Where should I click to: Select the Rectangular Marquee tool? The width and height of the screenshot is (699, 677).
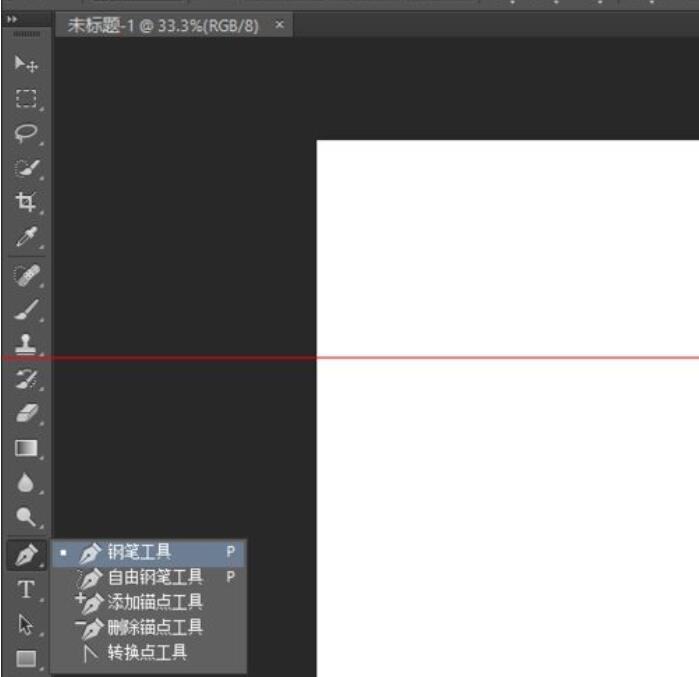click(26, 98)
